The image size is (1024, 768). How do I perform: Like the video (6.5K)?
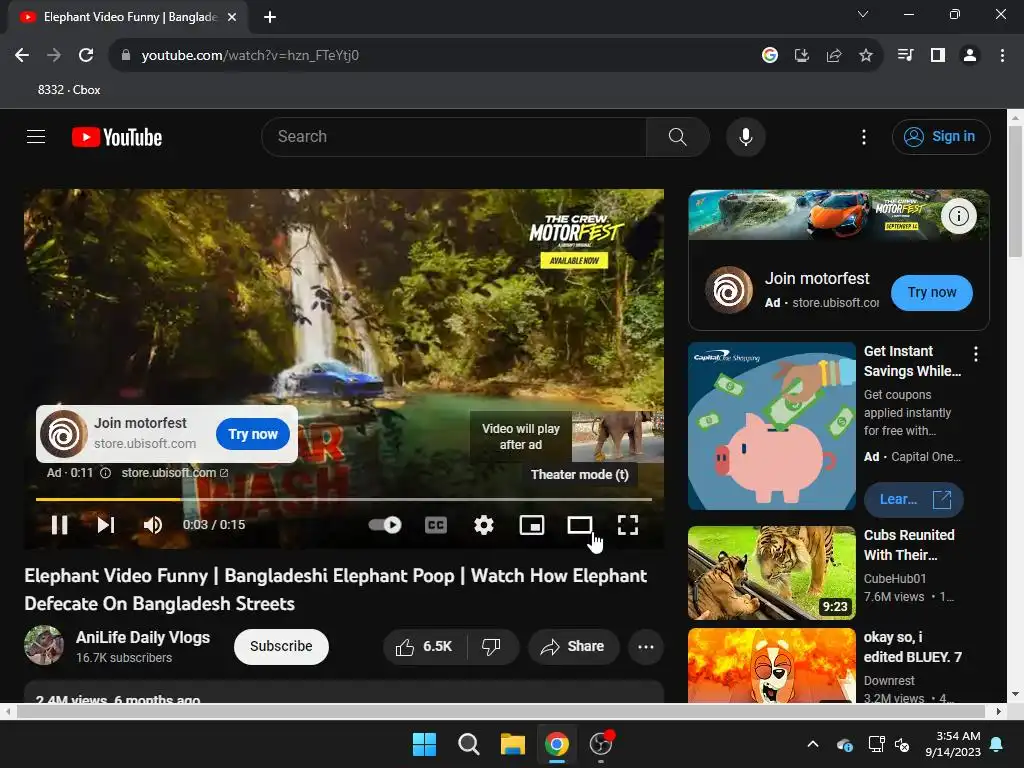pyautogui.click(x=424, y=647)
